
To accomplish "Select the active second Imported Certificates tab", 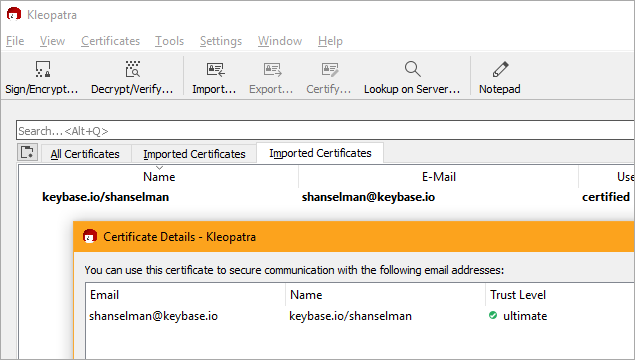I will pyautogui.click(x=320, y=153).
